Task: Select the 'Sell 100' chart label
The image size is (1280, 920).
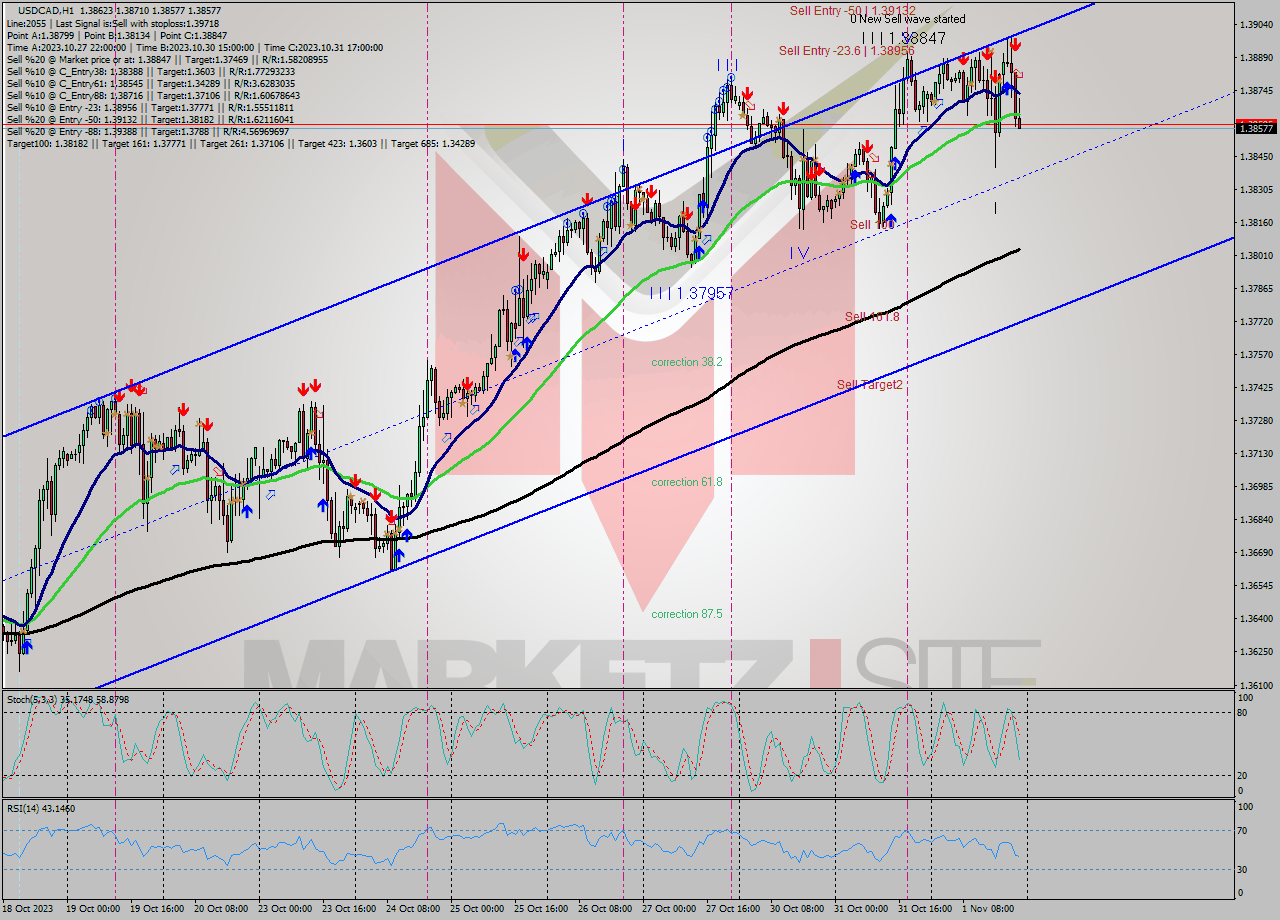Action: pos(871,225)
